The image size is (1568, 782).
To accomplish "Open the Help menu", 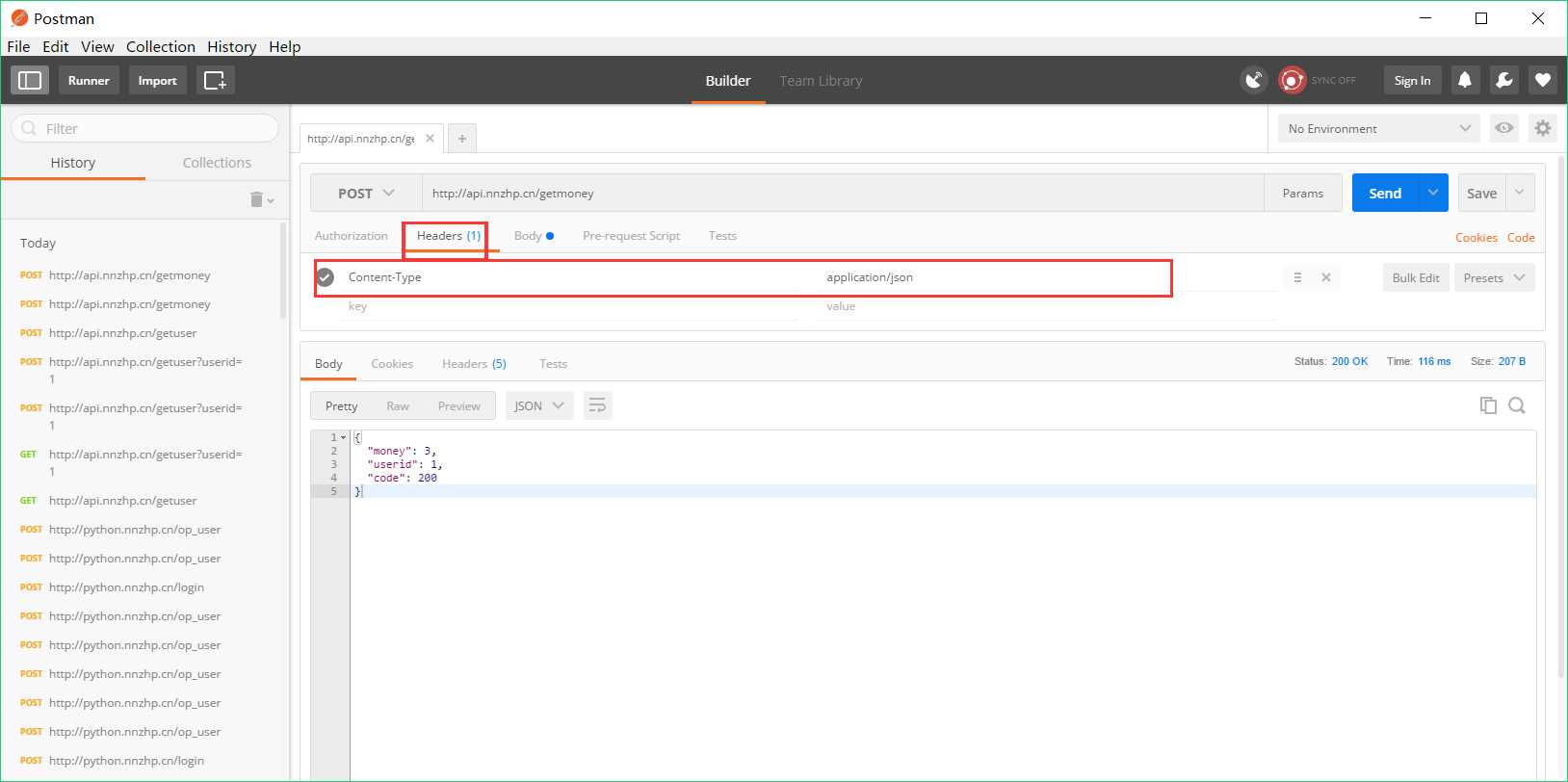I will click(284, 46).
